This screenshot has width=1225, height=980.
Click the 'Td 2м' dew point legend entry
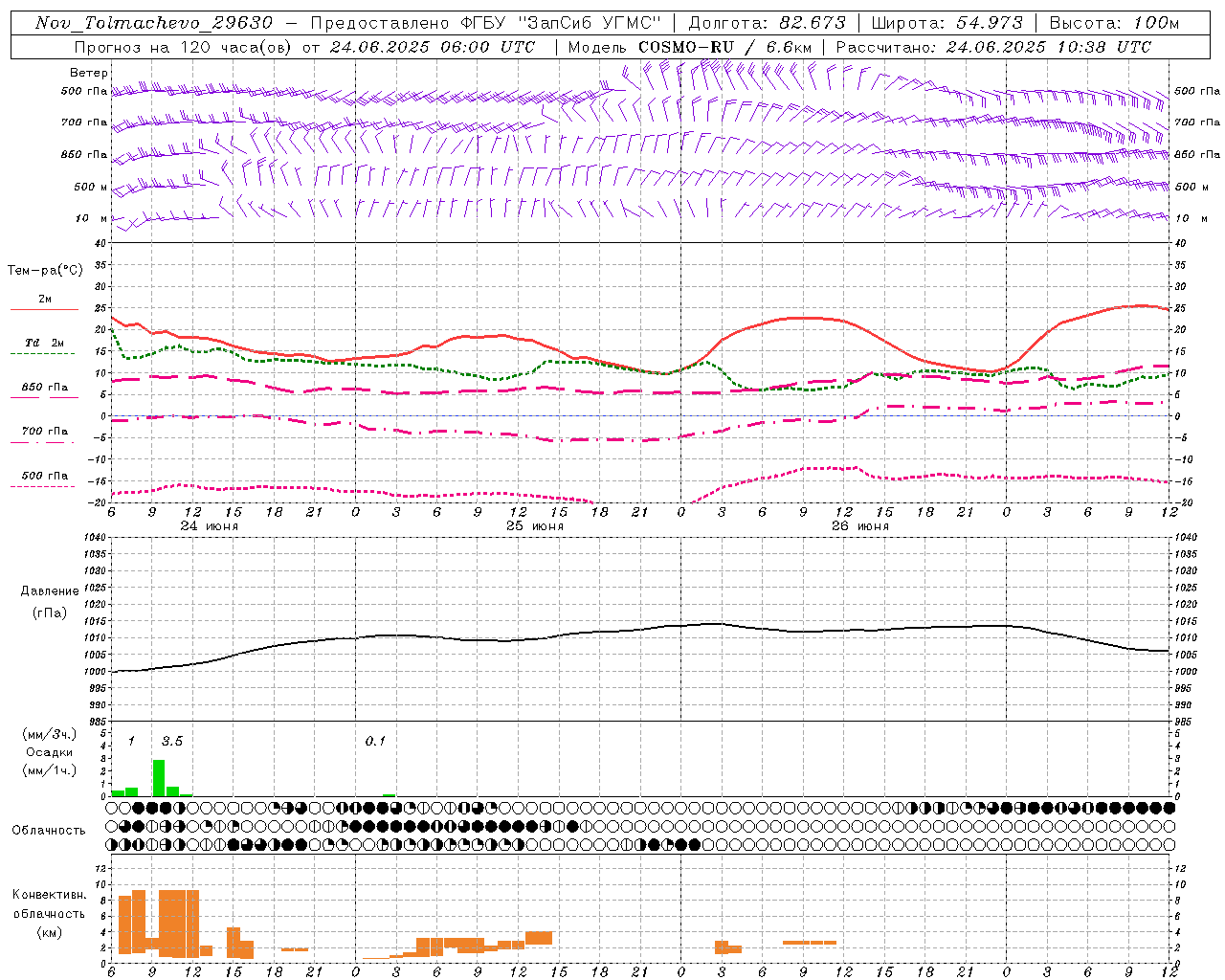tap(45, 343)
